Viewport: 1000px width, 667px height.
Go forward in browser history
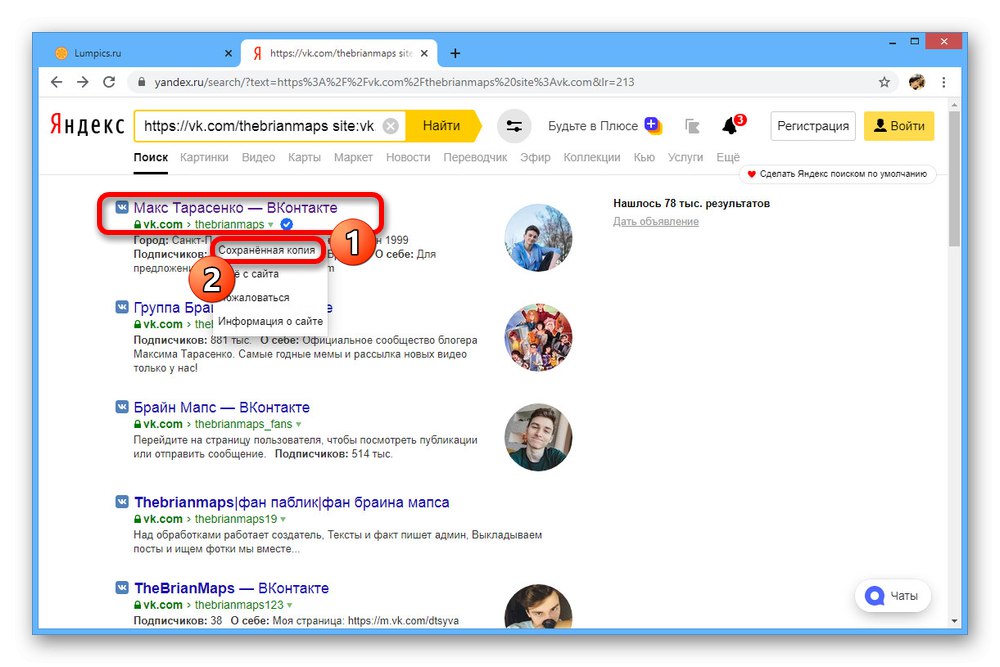point(83,82)
